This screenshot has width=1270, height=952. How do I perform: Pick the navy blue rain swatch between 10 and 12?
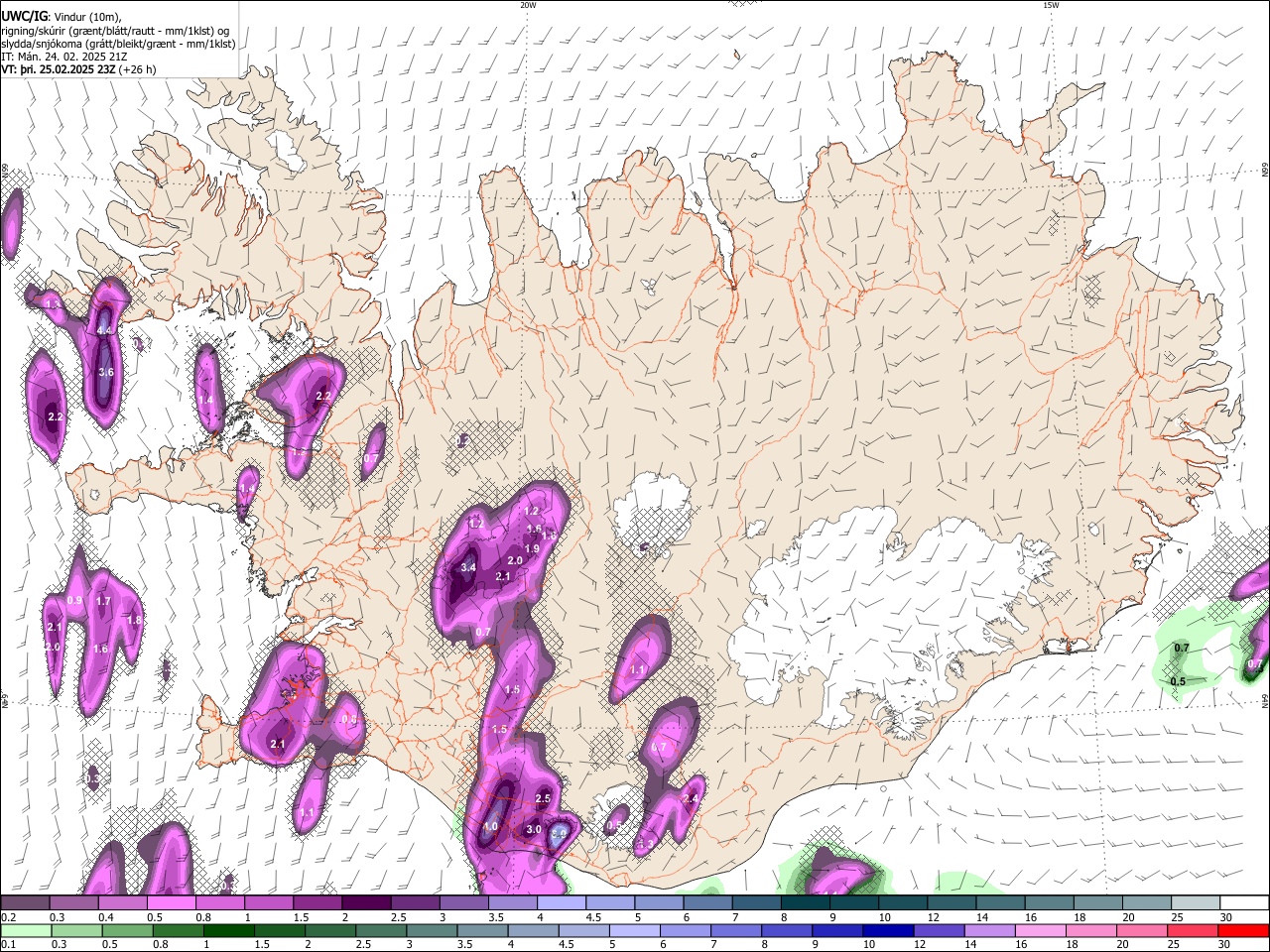[x=887, y=930]
